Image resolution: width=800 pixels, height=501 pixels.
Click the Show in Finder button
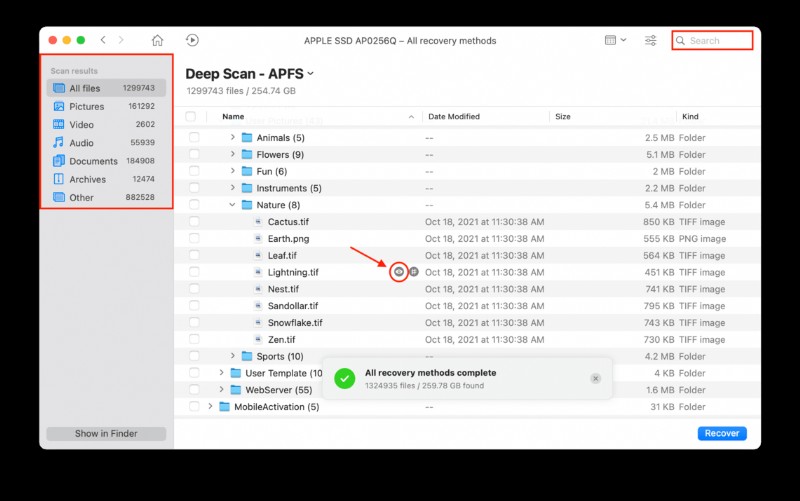(x=106, y=433)
